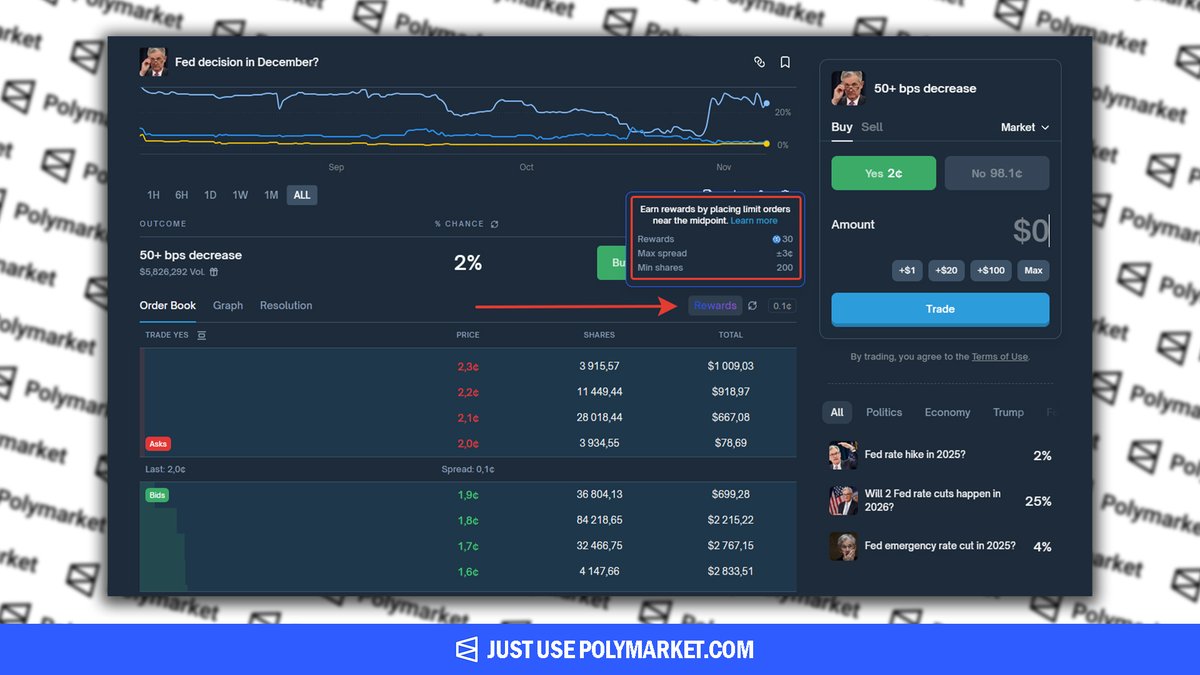Click the icon beside TRADE YES header
Viewport: 1200px width, 675px height.
[201, 335]
